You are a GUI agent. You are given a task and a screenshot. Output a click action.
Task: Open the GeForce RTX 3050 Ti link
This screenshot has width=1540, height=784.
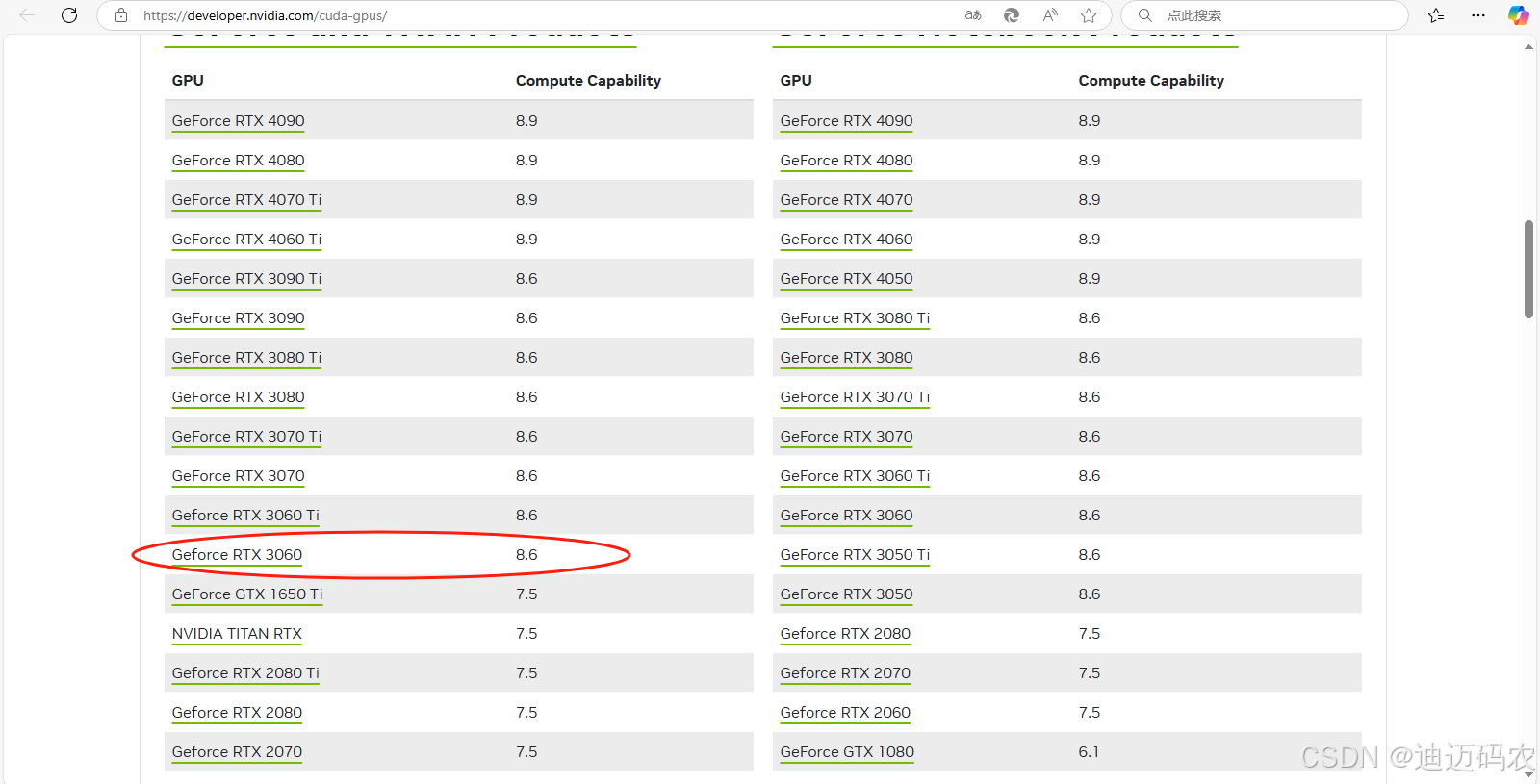[855, 555]
